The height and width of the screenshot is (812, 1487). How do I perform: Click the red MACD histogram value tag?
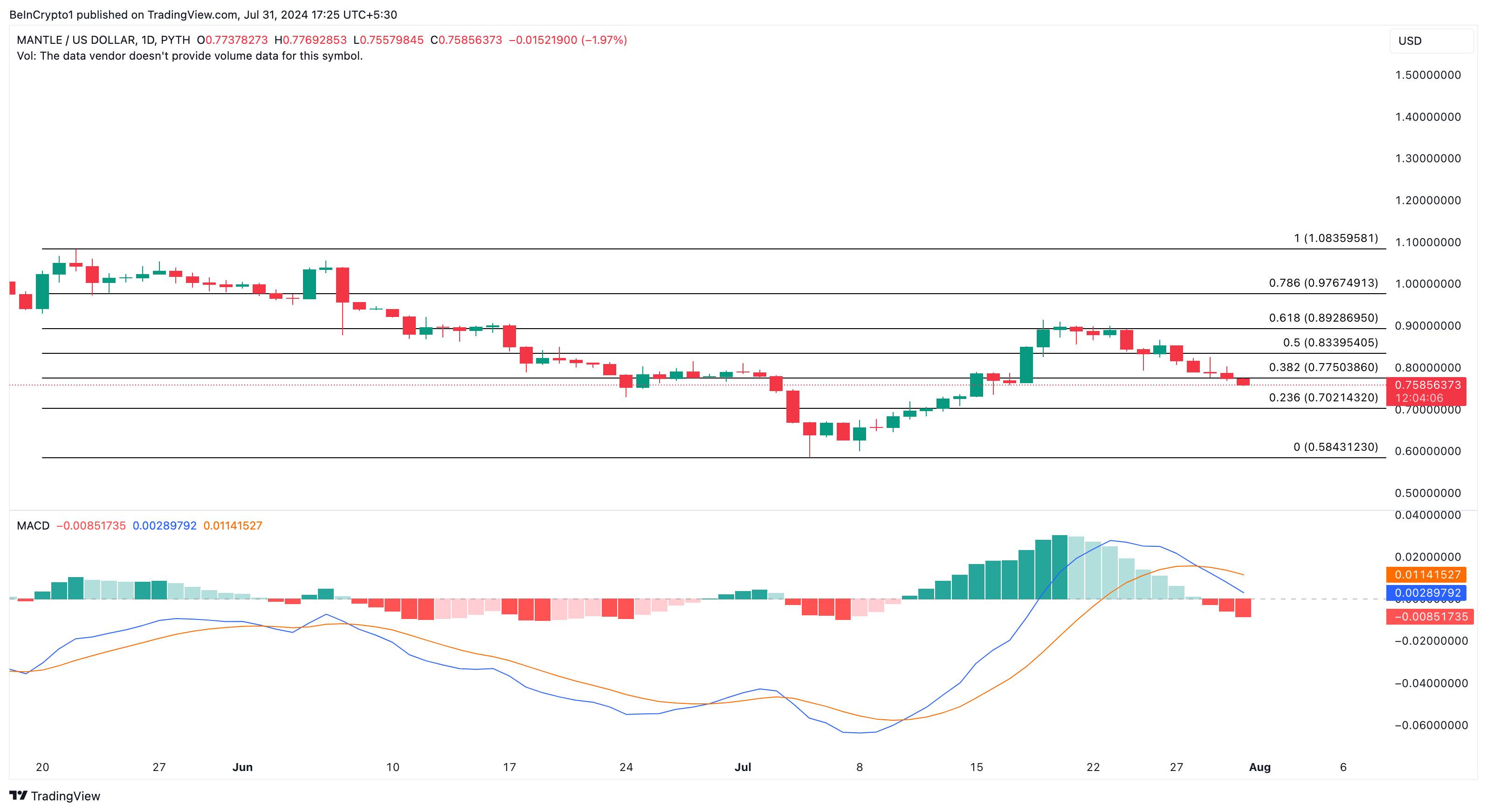point(1430,616)
